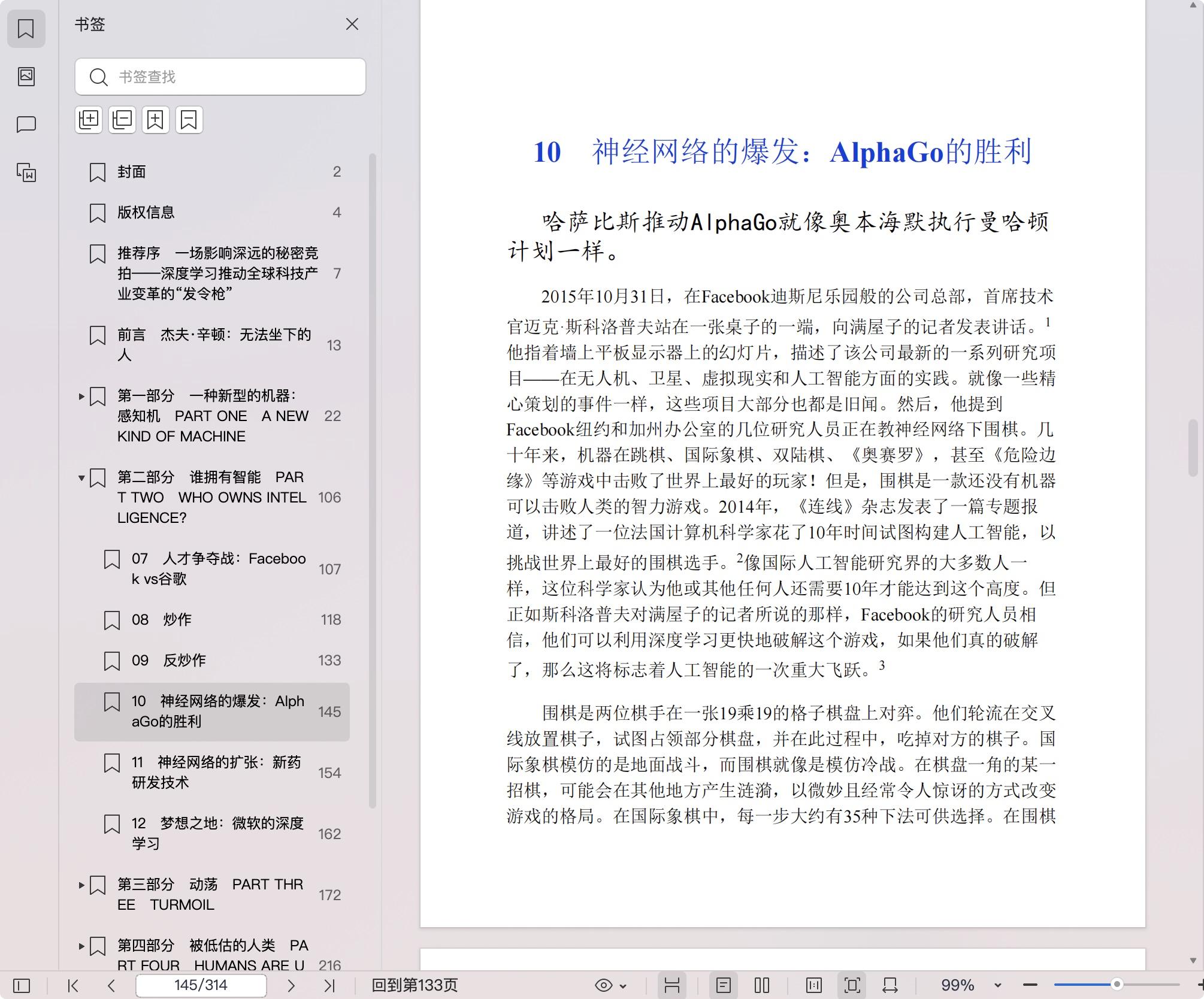Open the bookmarks panel icon in sidebar
Screen dimensions: 1204x999
point(26,28)
